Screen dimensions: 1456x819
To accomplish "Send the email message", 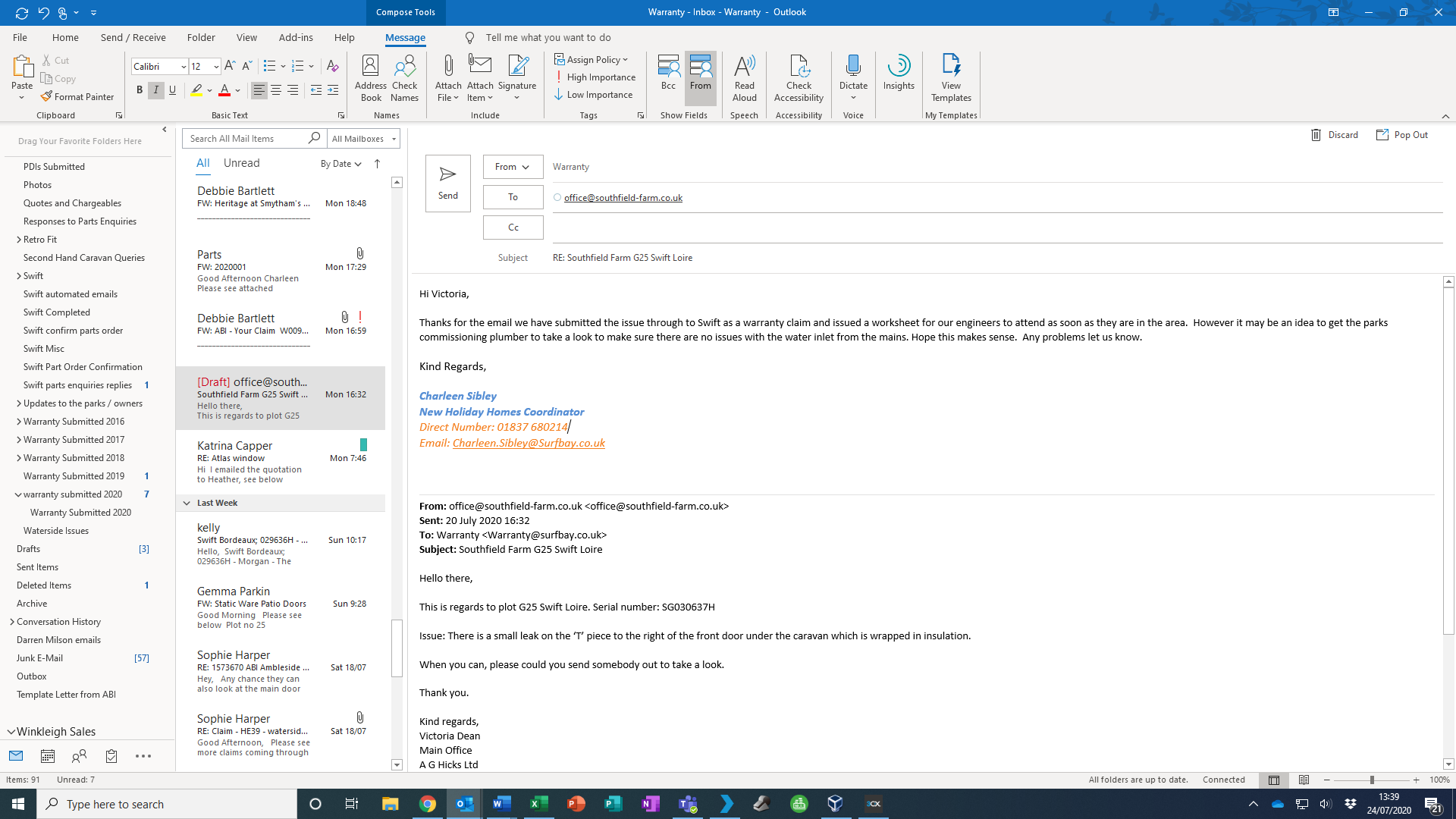I will tap(447, 183).
